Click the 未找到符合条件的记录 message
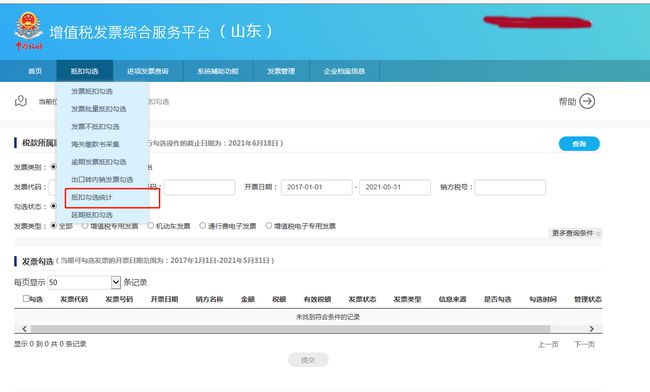Screen dimensions: 650x392 328,317
